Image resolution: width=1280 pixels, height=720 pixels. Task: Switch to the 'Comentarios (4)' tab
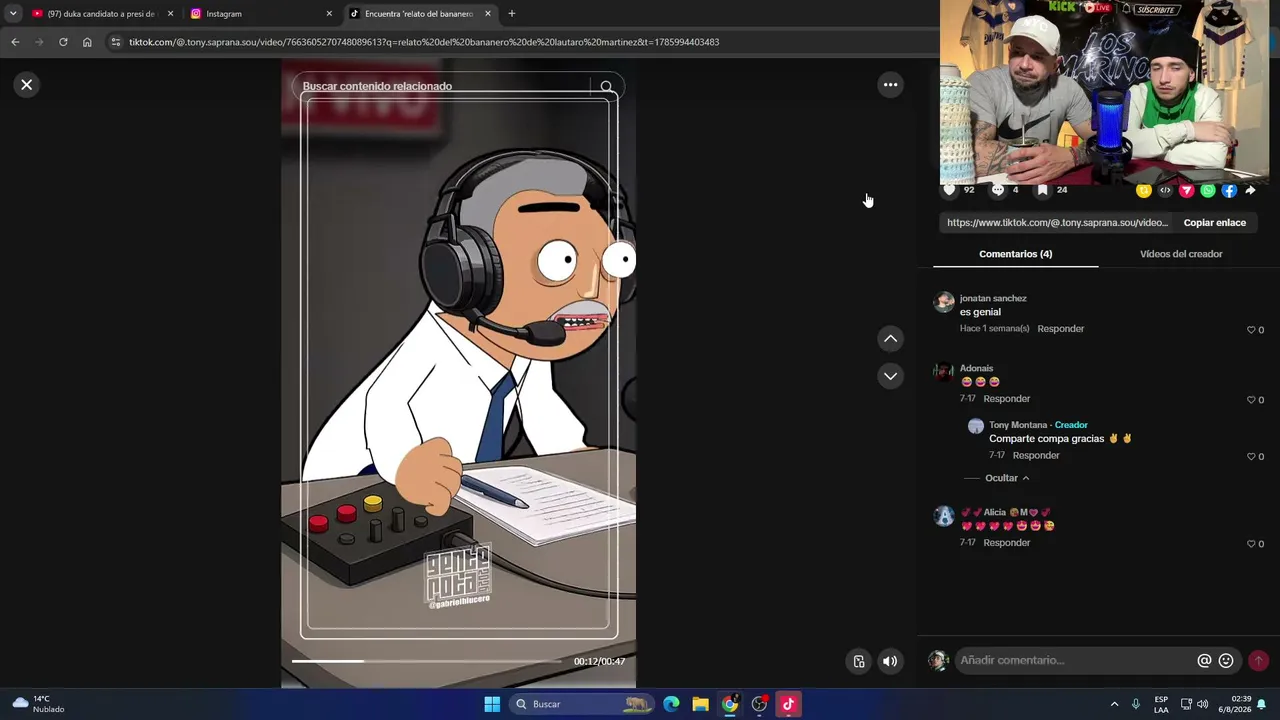tap(1015, 254)
